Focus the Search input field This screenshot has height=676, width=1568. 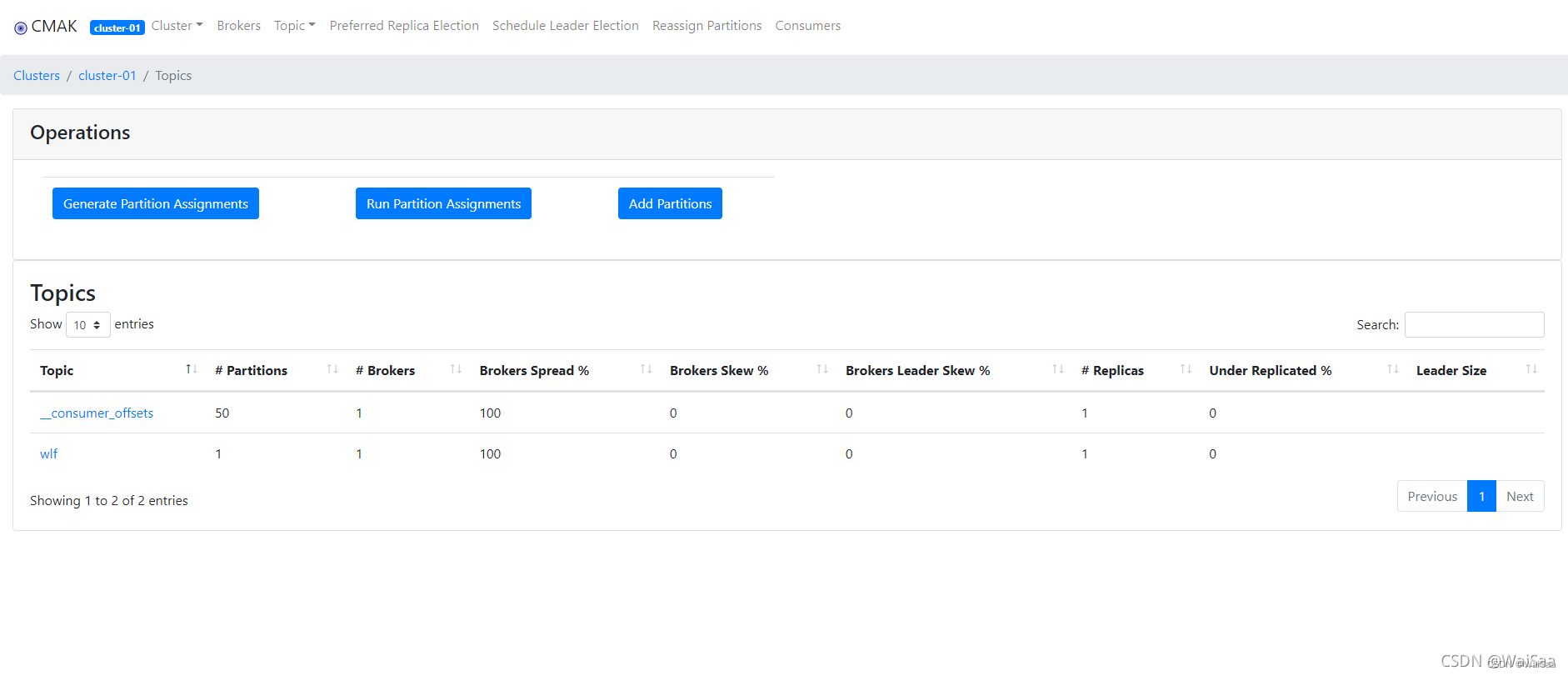point(1474,324)
